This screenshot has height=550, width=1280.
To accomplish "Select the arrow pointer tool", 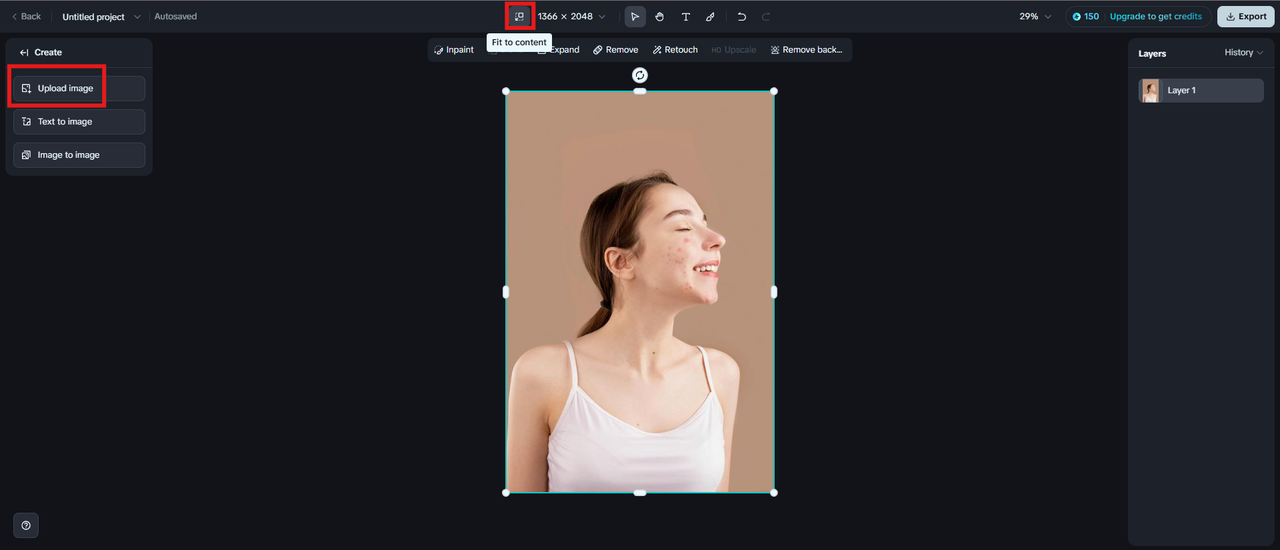I will [x=635, y=16].
